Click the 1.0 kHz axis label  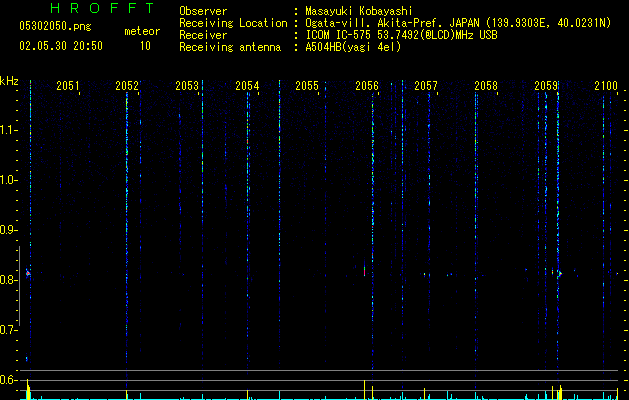click(9, 180)
